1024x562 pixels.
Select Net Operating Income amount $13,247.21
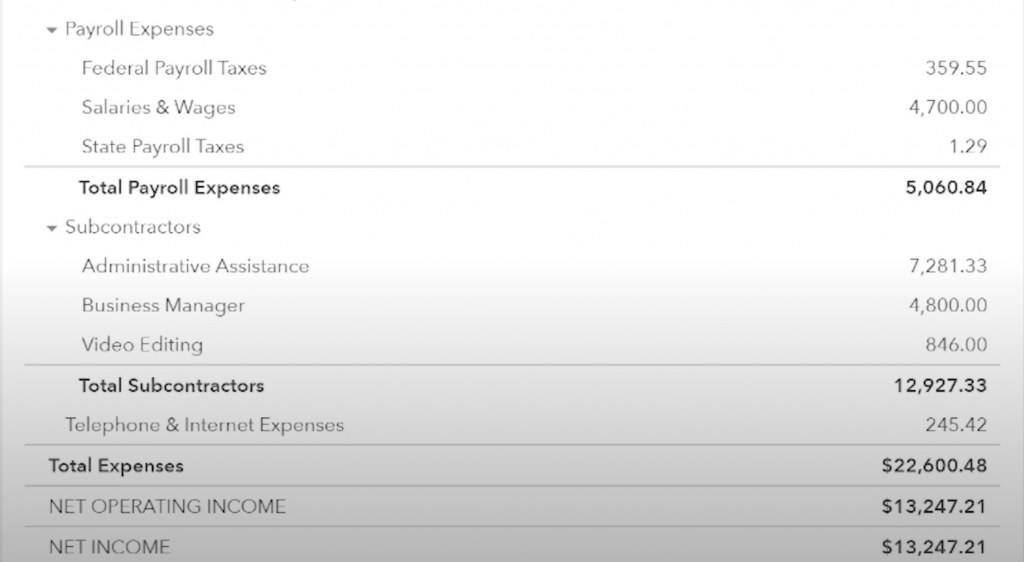[x=934, y=507]
